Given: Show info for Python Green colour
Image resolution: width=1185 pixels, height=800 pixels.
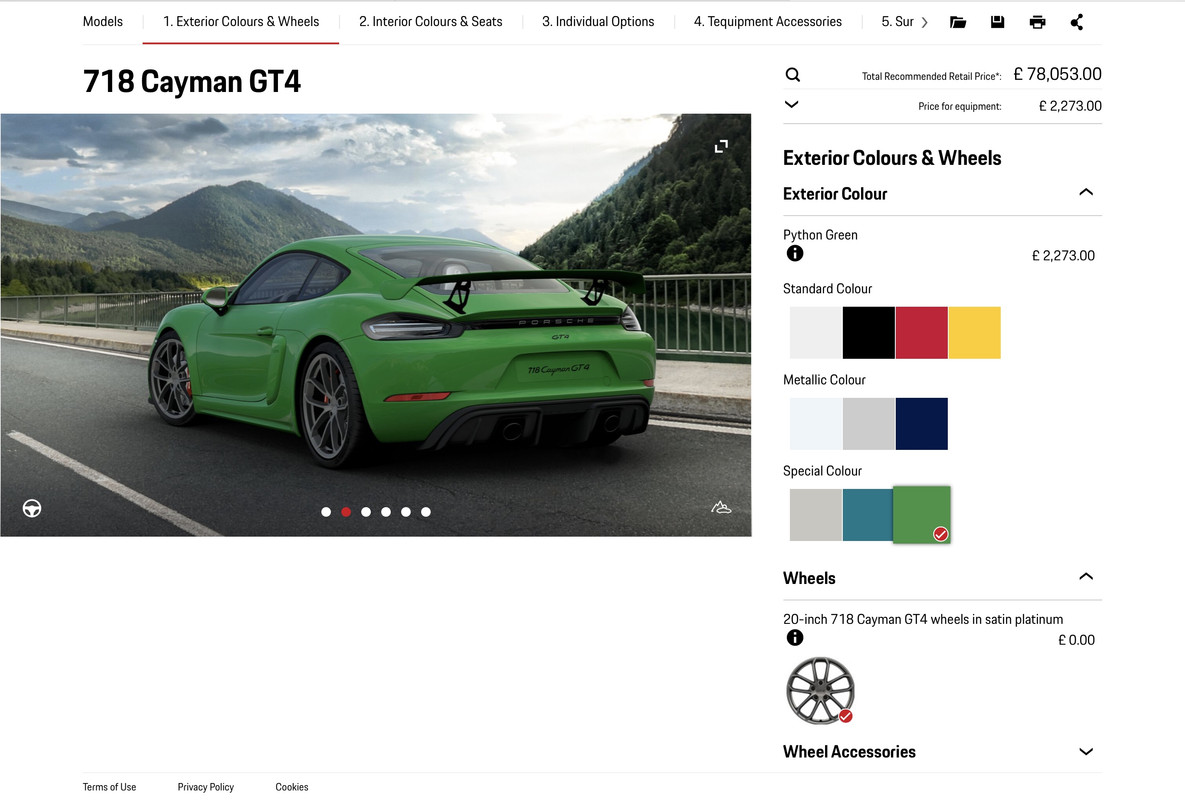Looking at the screenshot, I should click(x=795, y=254).
